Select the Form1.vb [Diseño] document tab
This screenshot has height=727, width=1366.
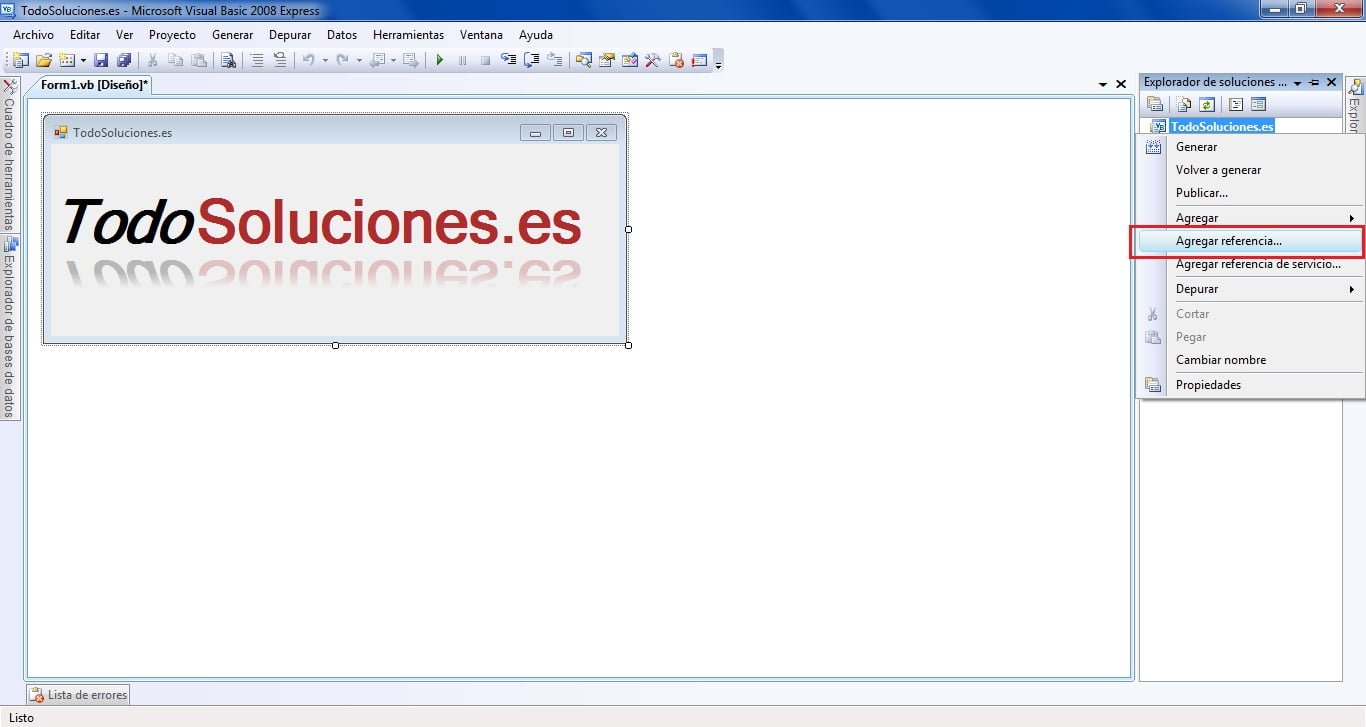pyautogui.click(x=94, y=85)
